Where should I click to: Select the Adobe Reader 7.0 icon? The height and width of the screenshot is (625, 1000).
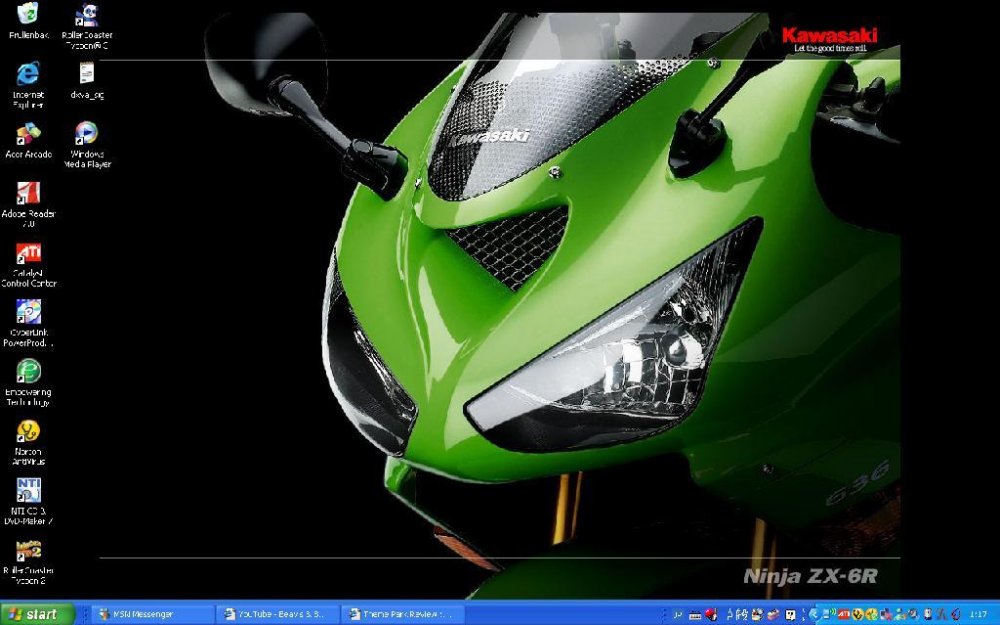[28, 193]
